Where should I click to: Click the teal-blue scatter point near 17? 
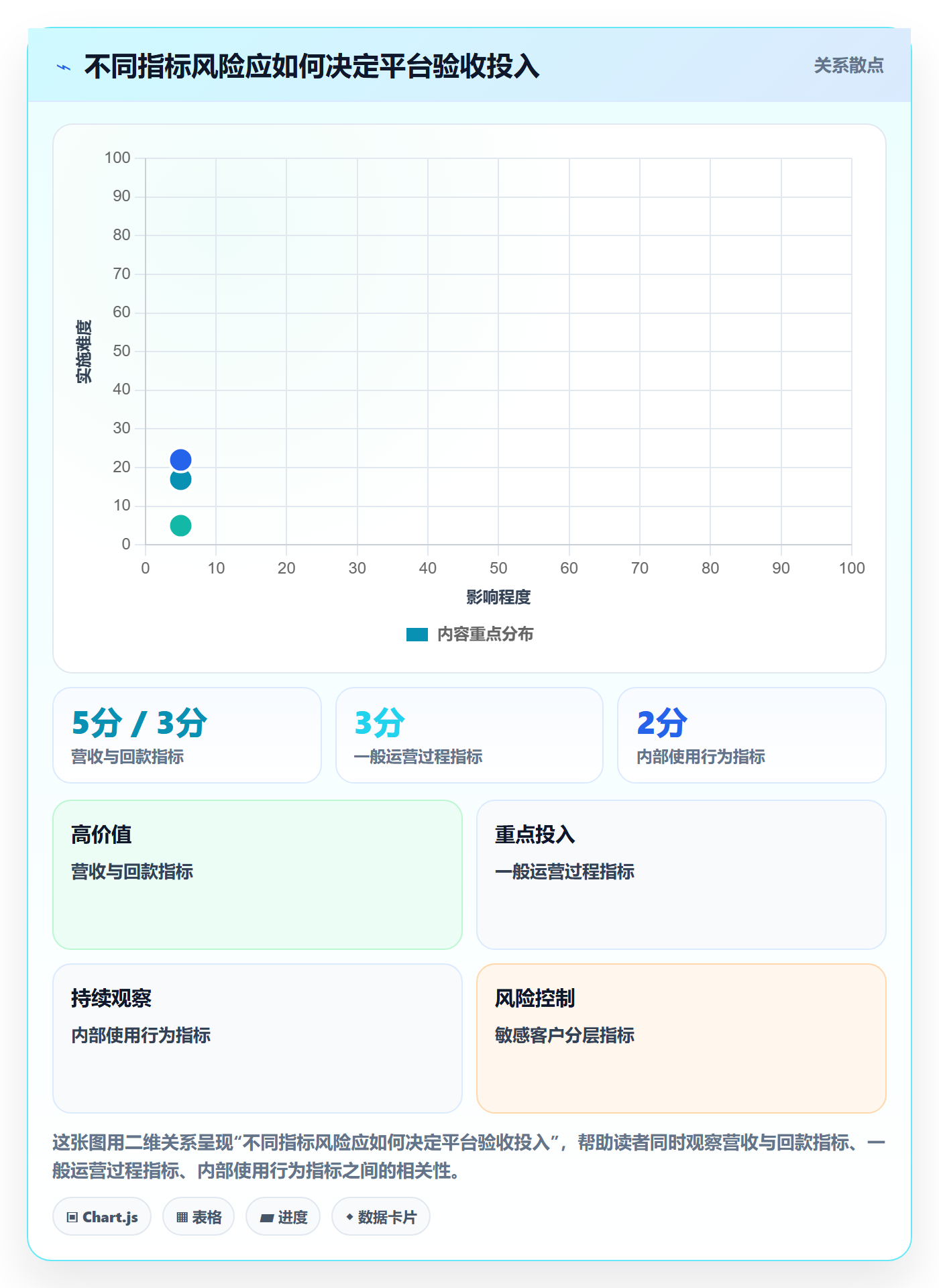180,480
